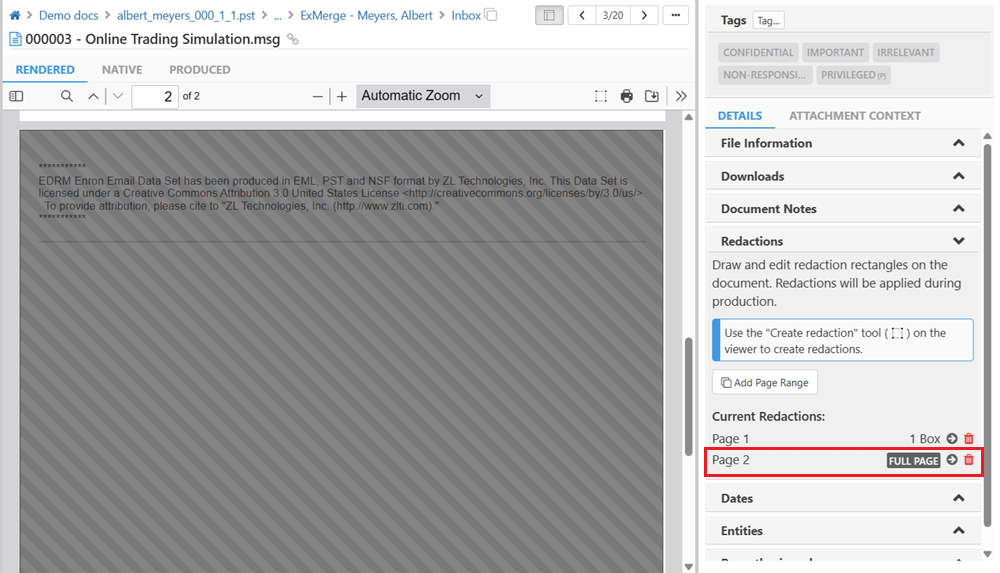Click the Tag... input field
The width and height of the screenshot is (1000, 573).
coord(768,20)
